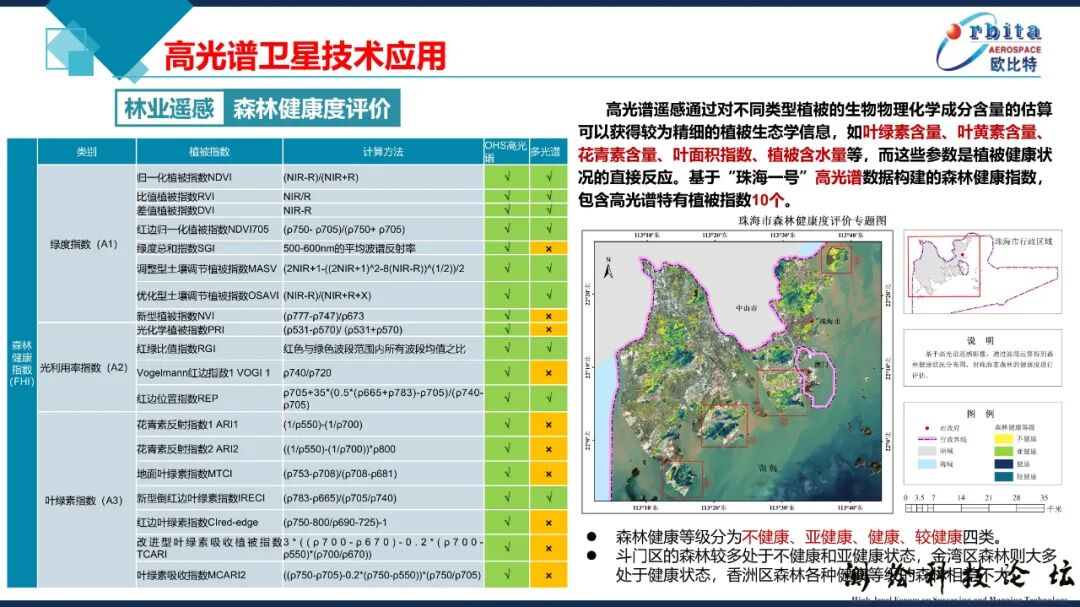1080x607 pixels.
Task: Click the 花青素反射指数2 ARI2 row name
Action: [x=187, y=449]
